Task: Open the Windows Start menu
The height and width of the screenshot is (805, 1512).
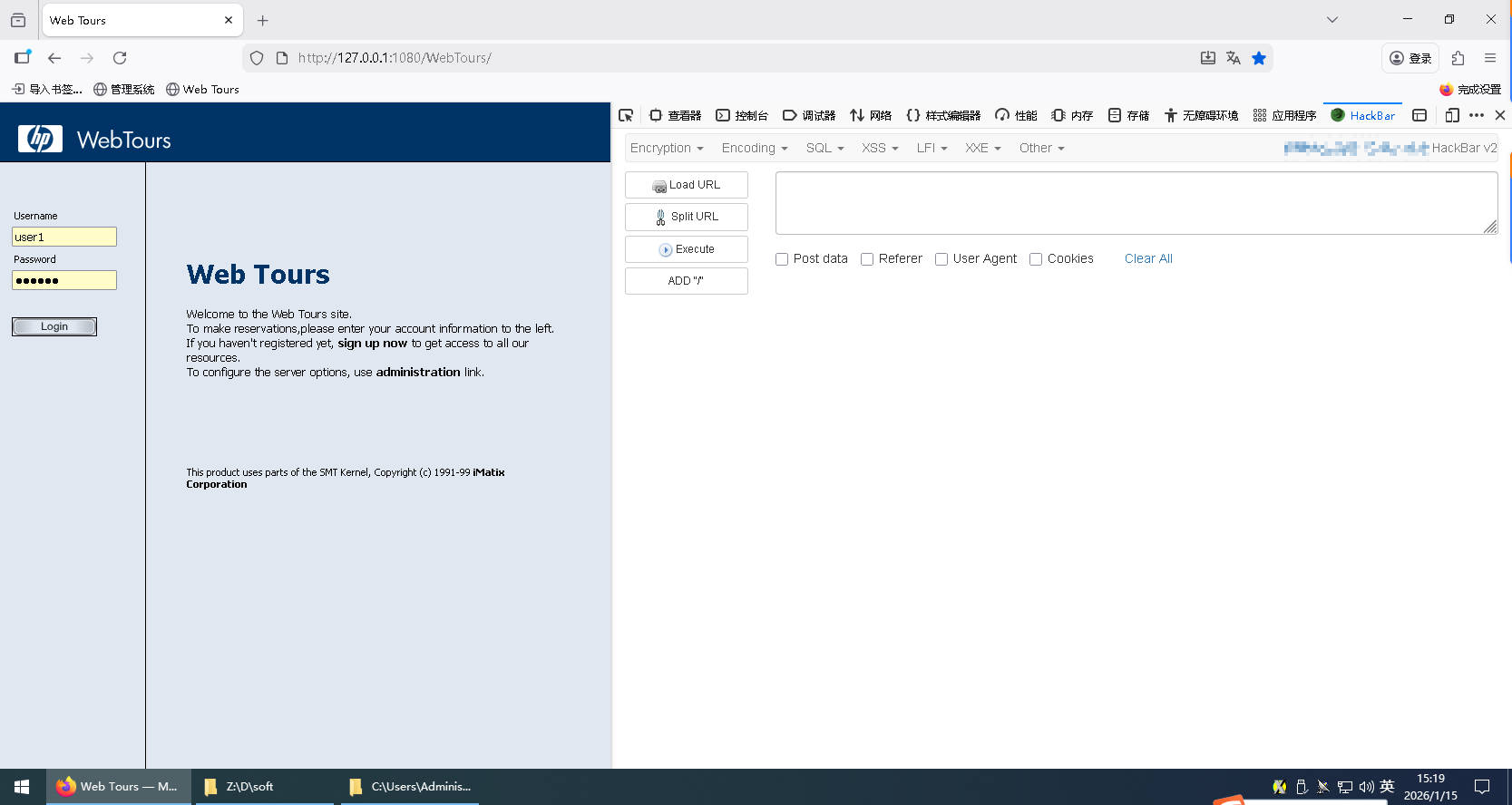Action: (x=22, y=787)
